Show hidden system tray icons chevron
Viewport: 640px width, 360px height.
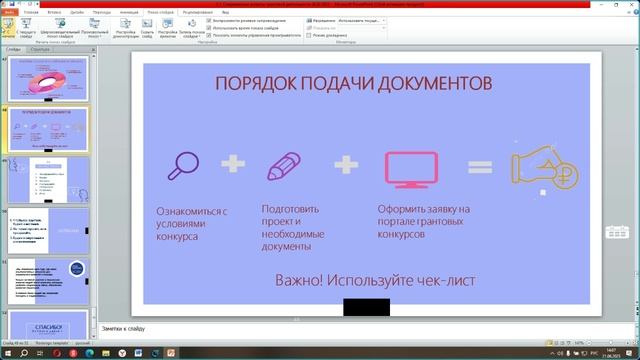[552, 353]
